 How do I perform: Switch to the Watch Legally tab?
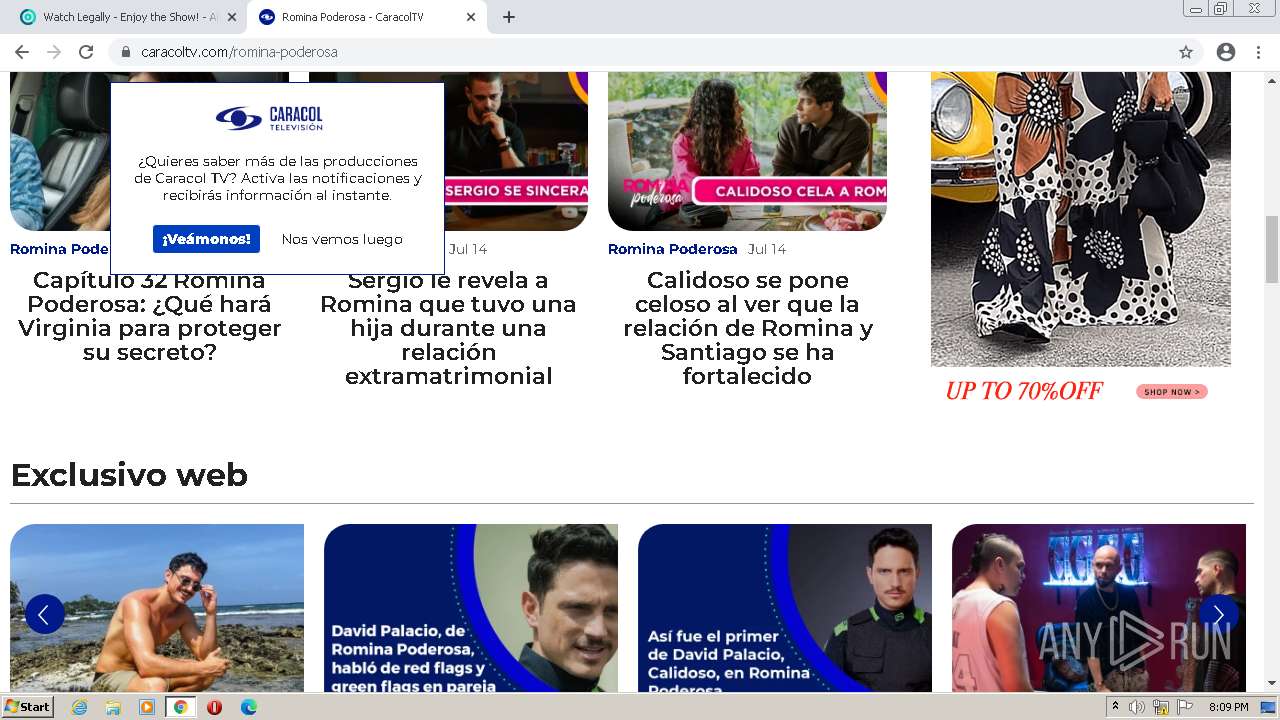point(128,17)
